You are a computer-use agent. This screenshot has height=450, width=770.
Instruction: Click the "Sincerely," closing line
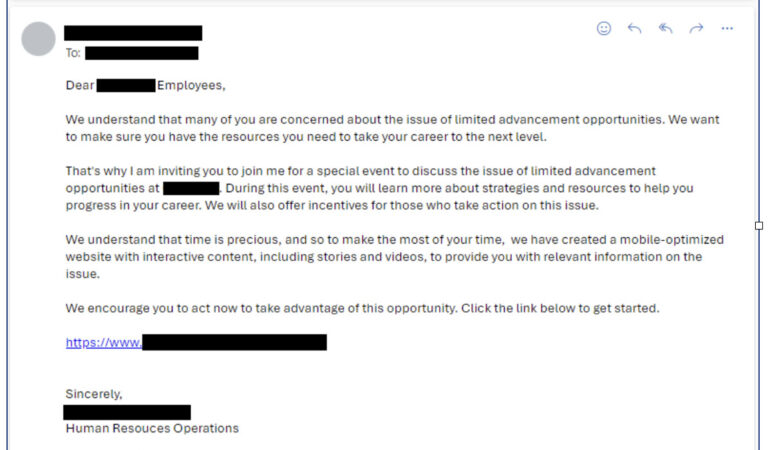[94, 393]
